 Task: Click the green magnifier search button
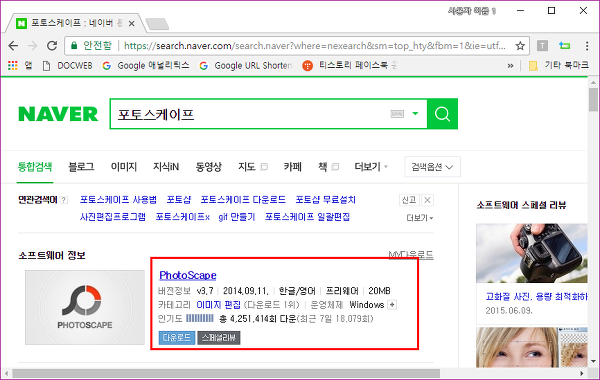(x=442, y=114)
